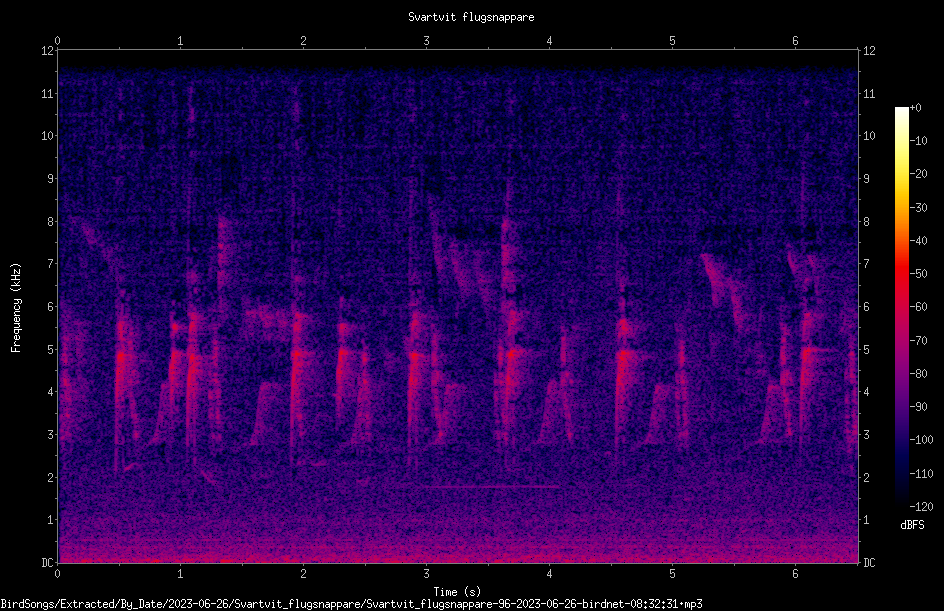The image size is (944, 611).
Task: Click "5" on the left frequency axis
Action: [50, 349]
